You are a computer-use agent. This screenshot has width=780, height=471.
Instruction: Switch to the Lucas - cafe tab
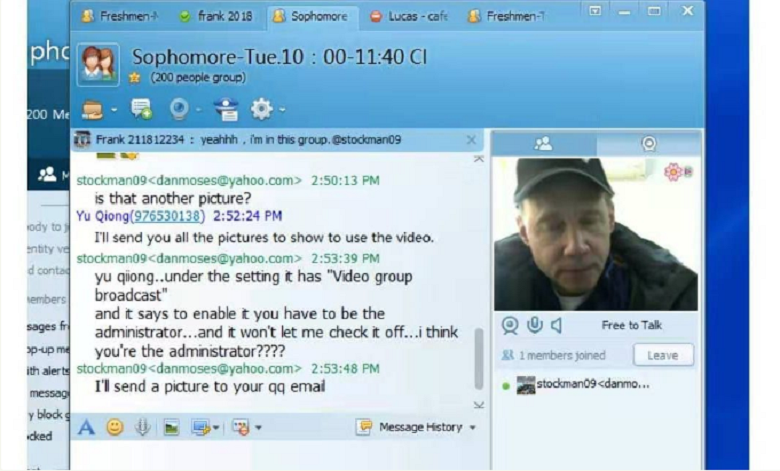click(x=407, y=16)
